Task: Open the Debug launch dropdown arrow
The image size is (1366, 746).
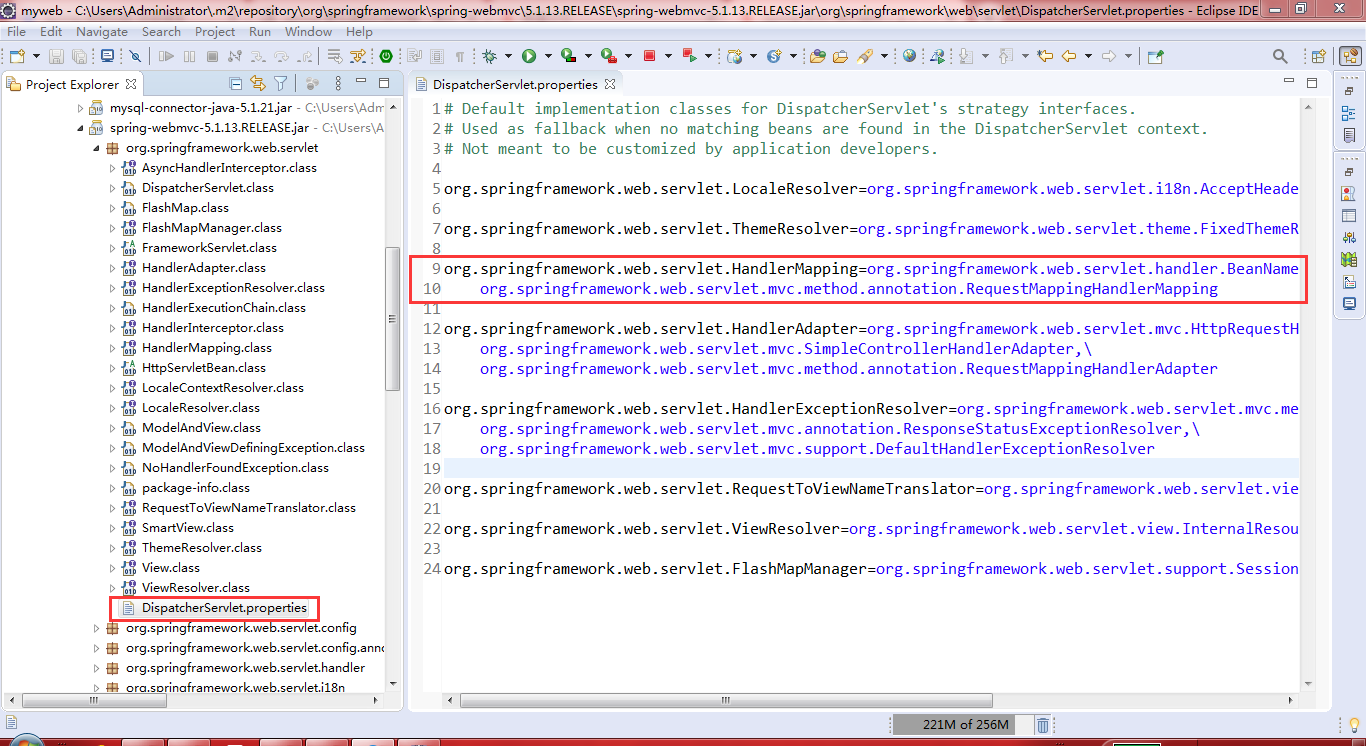Action: 508,56
